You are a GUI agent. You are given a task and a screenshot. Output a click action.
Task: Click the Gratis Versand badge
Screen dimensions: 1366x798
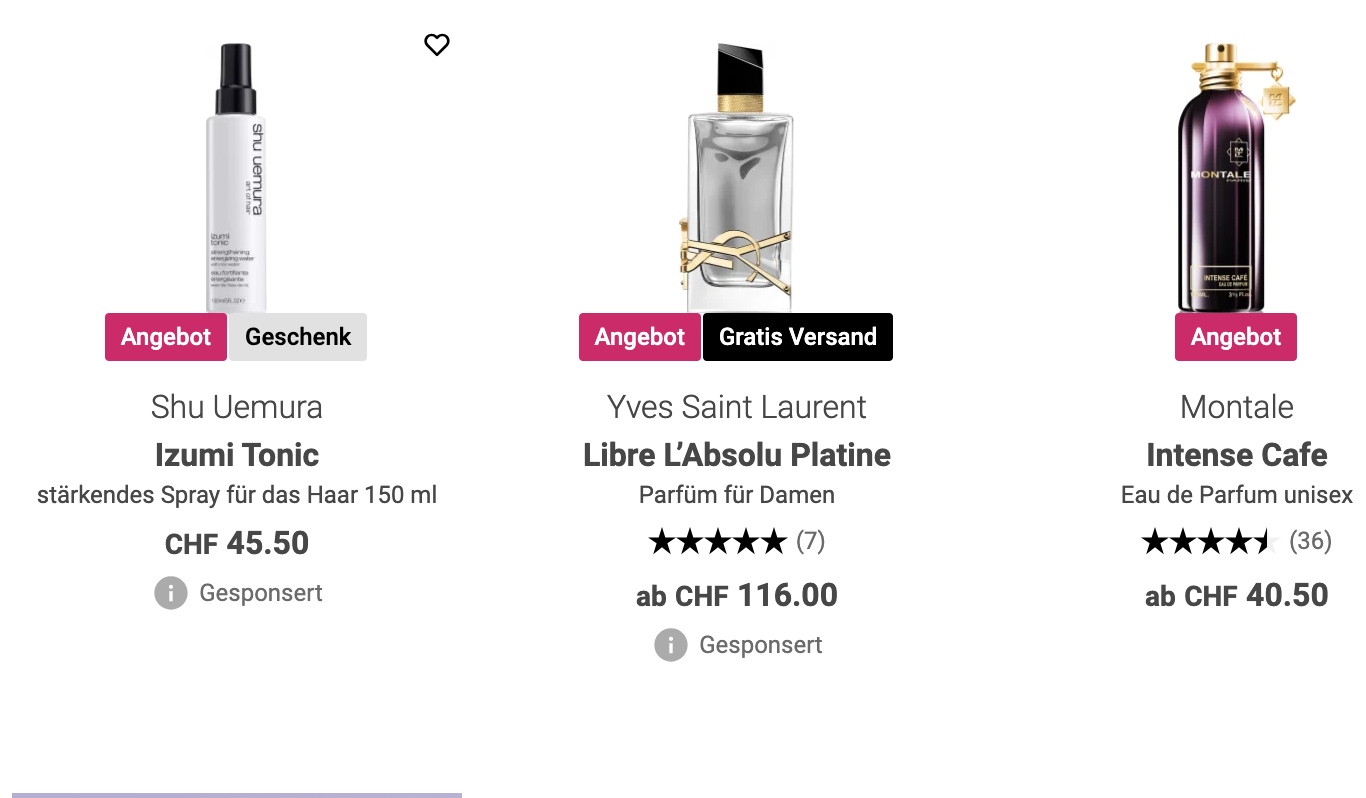click(798, 337)
